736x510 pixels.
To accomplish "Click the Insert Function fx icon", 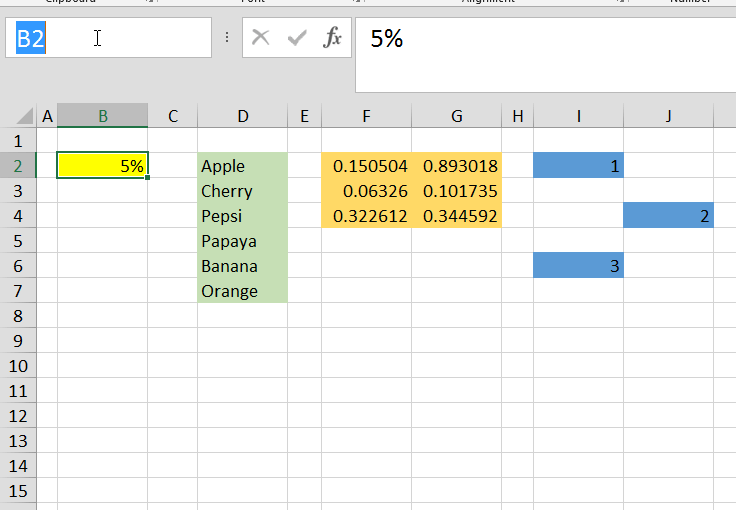I will tap(332, 38).
